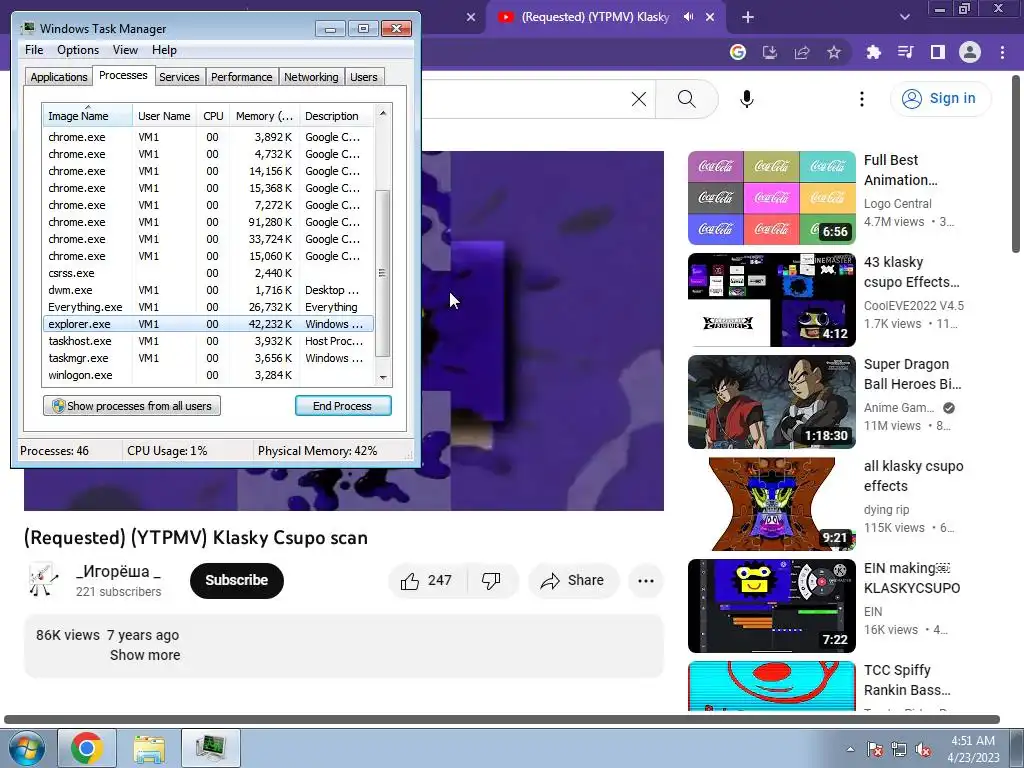The width and height of the screenshot is (1024, 768).
Task: Open all klasky csupo effects thumbnail
Action: (771, 504)
